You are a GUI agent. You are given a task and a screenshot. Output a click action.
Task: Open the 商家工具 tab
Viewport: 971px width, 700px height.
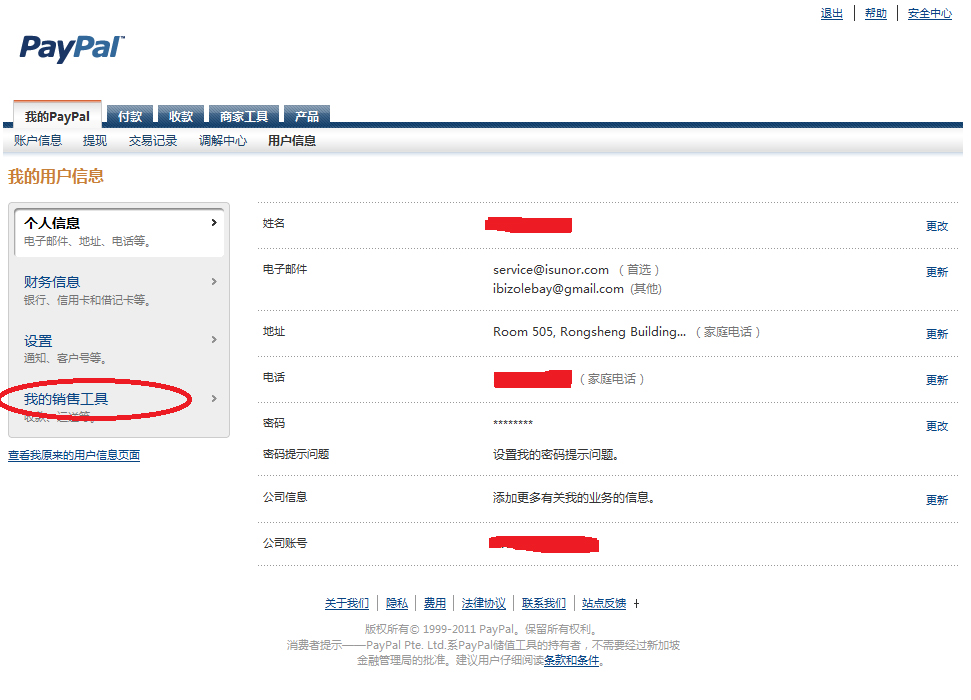pos(245,117)
